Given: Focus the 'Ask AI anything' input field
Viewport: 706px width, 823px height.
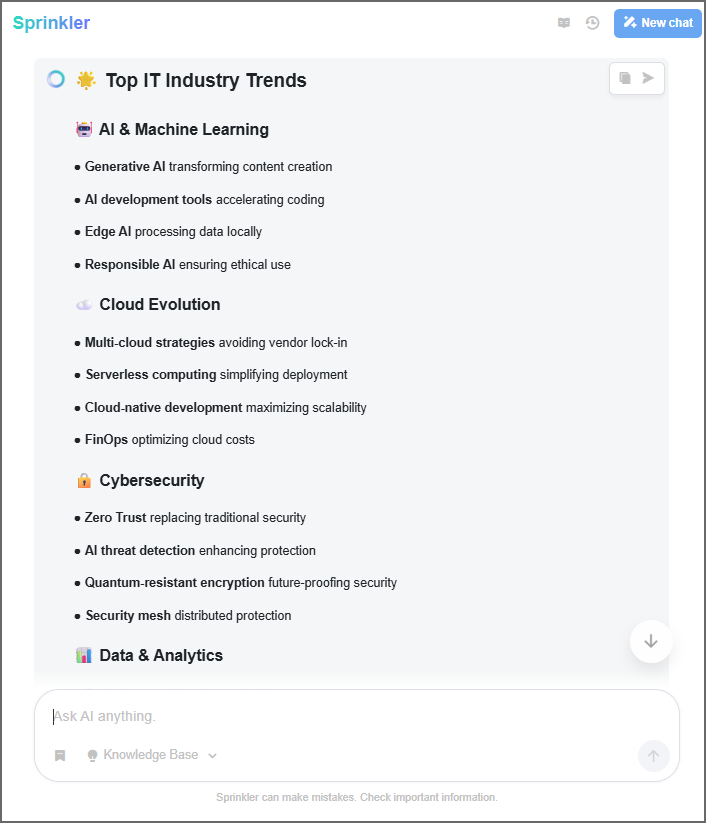Looking at the screenshot, I should (340, 716).
